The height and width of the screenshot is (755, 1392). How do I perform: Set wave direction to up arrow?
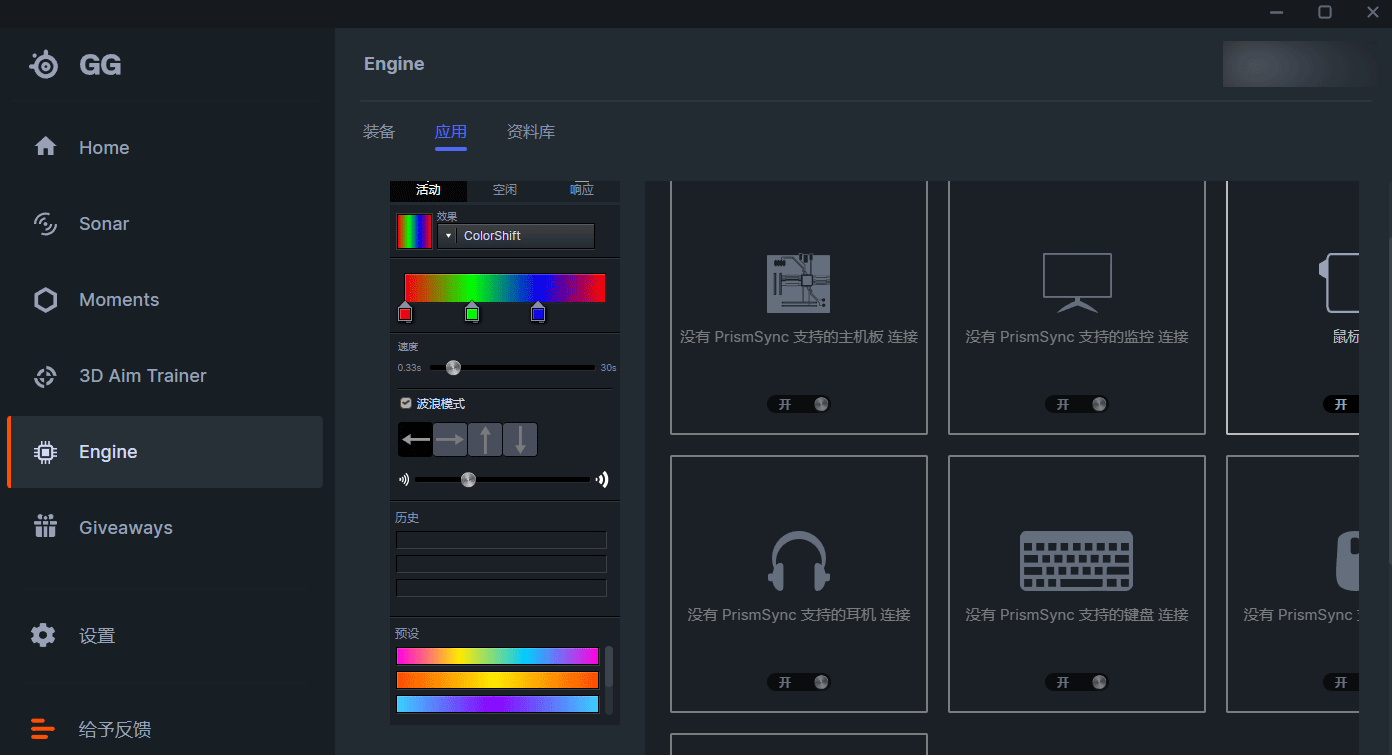[485, 439]
